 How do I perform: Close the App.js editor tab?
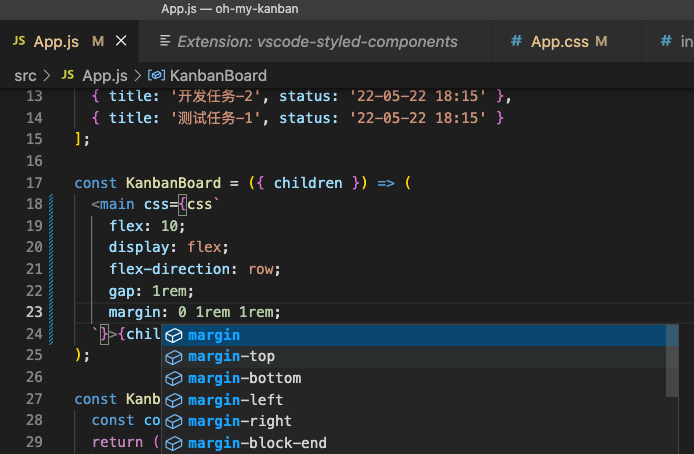coord(121,41)
